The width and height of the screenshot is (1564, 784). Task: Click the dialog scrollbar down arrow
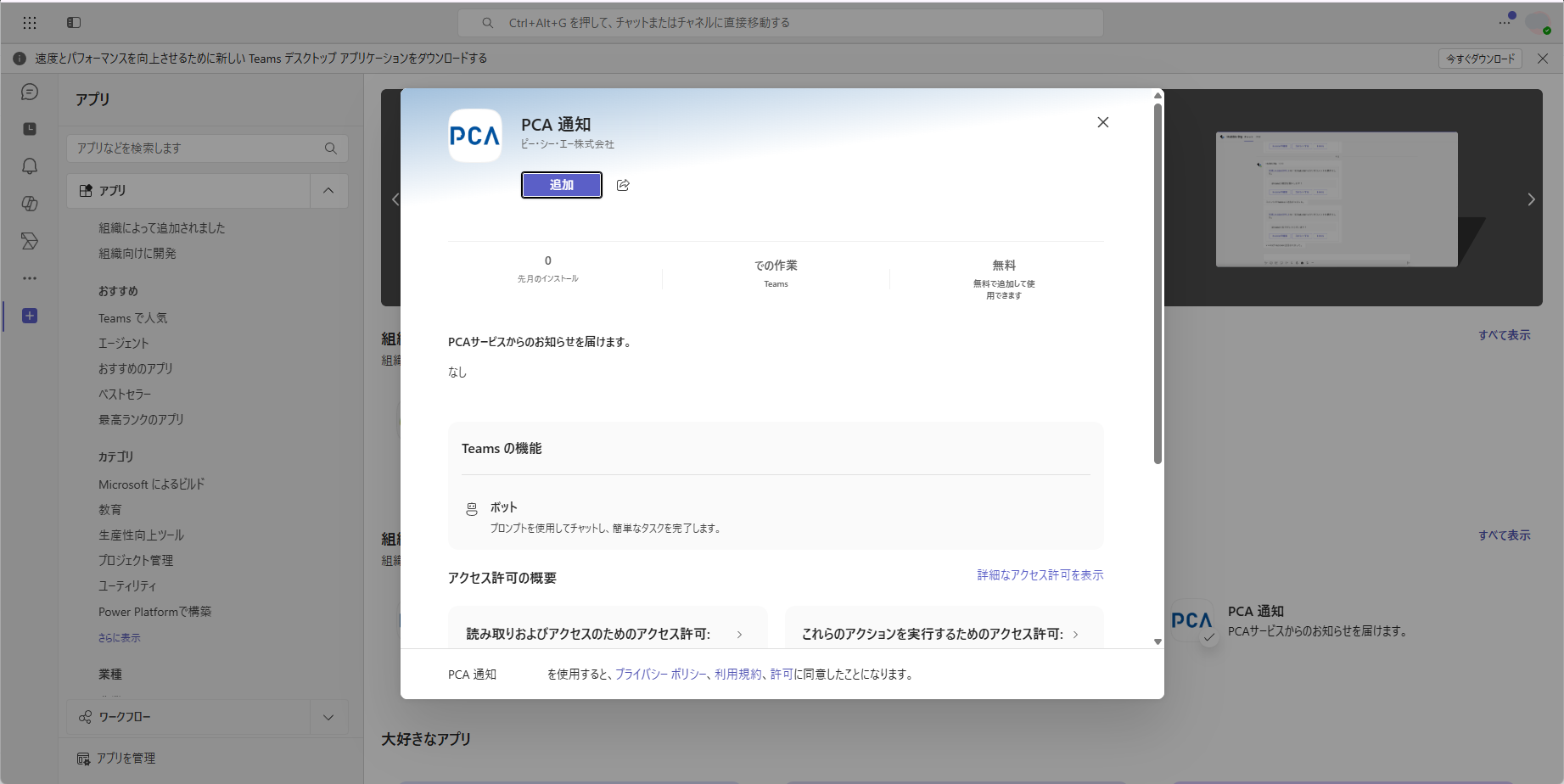coord(1158,642)
